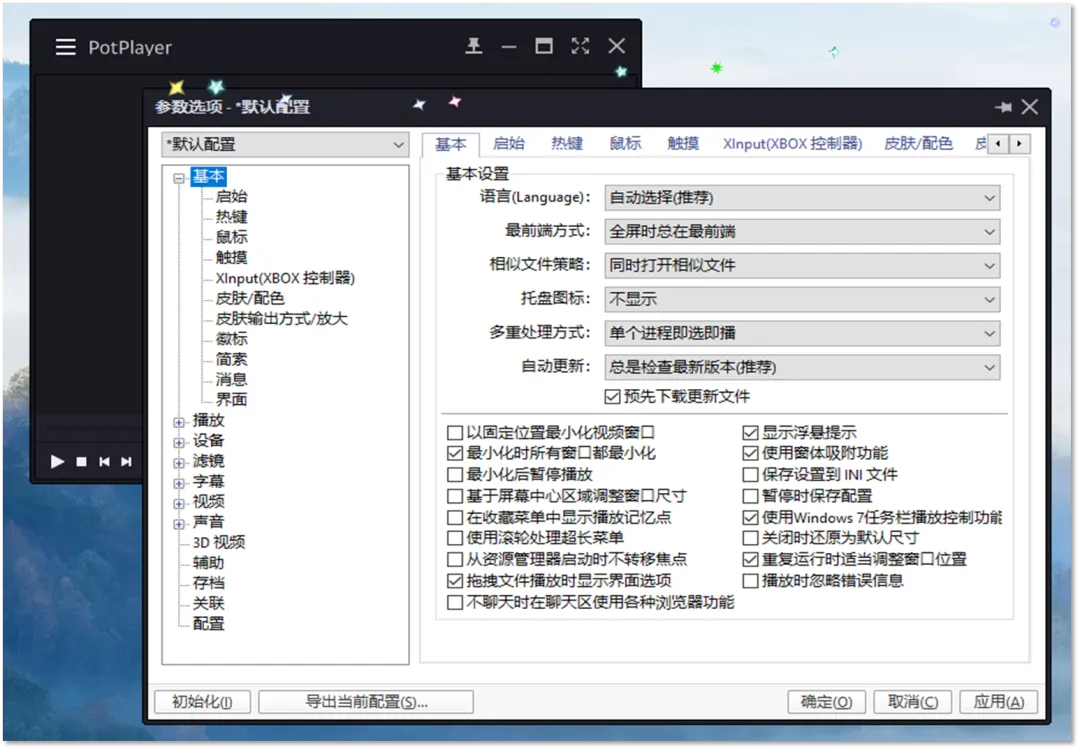The height and width of the screenshot is (750, 1080).
Task: Switch to the 热键 tab
Action: click(x=567, y=143)
